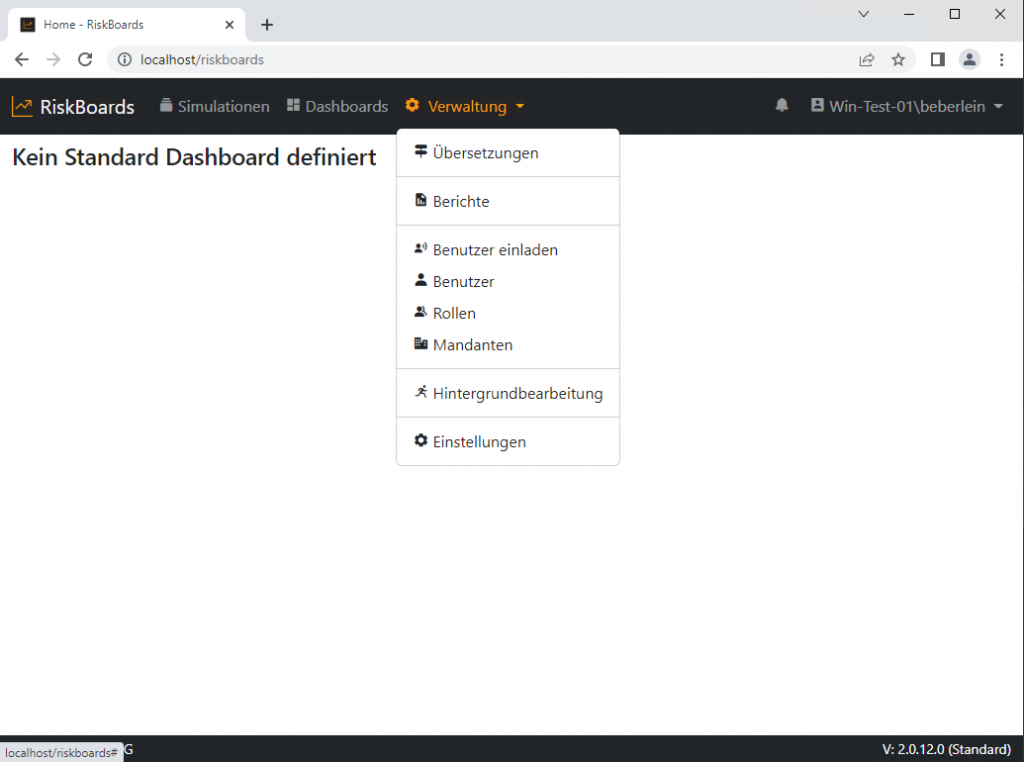Click the Hintergrundbearbeitung running-figure icon

(x=421, y=392)
